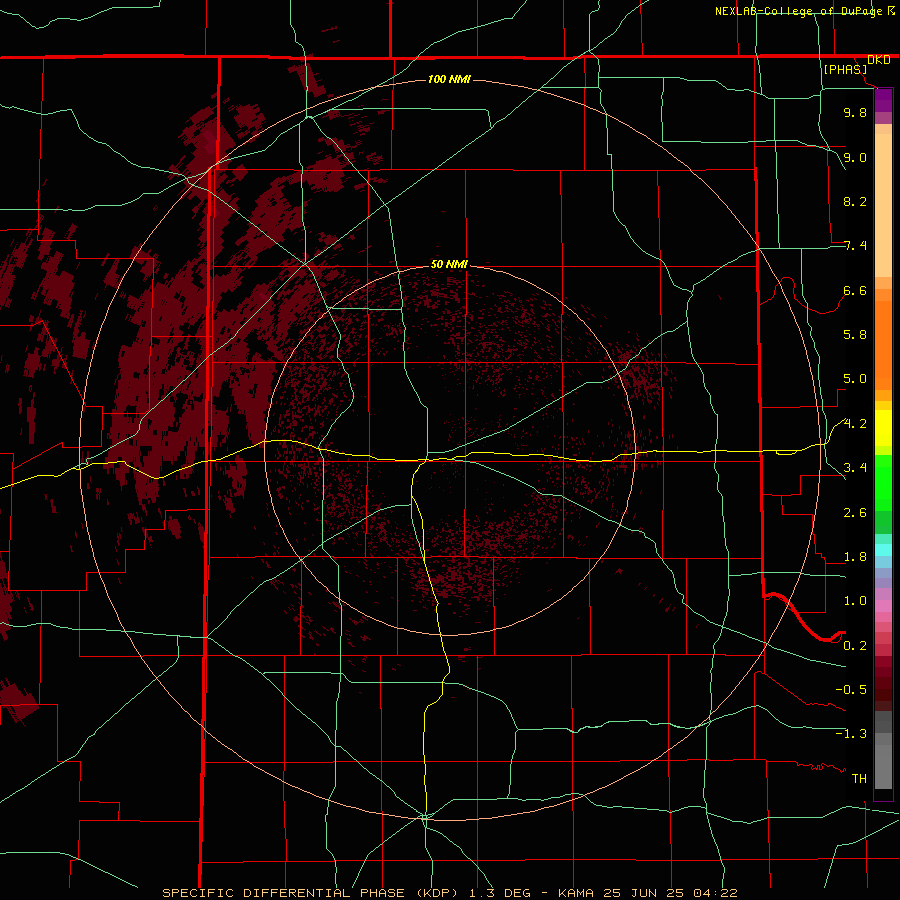Click the 6.6 scale value
This screenshot has width=900, height=900.
[855, 290]
